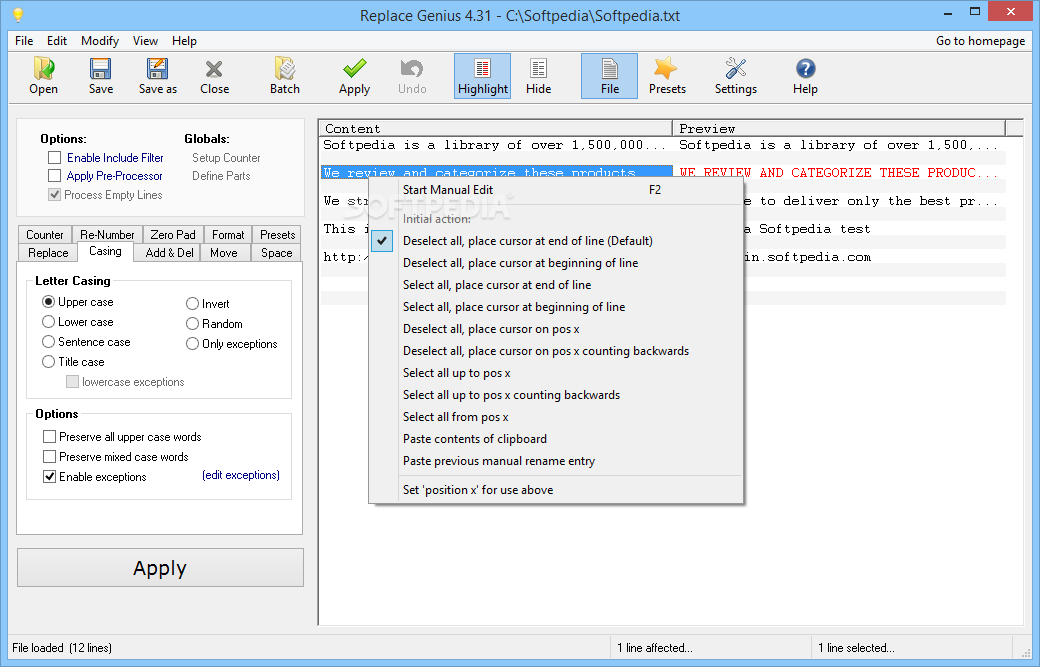Image resolution: width=1040 pixels, height=667 pixels.
Task: Open the edit exceptions link
Action: 241,475
